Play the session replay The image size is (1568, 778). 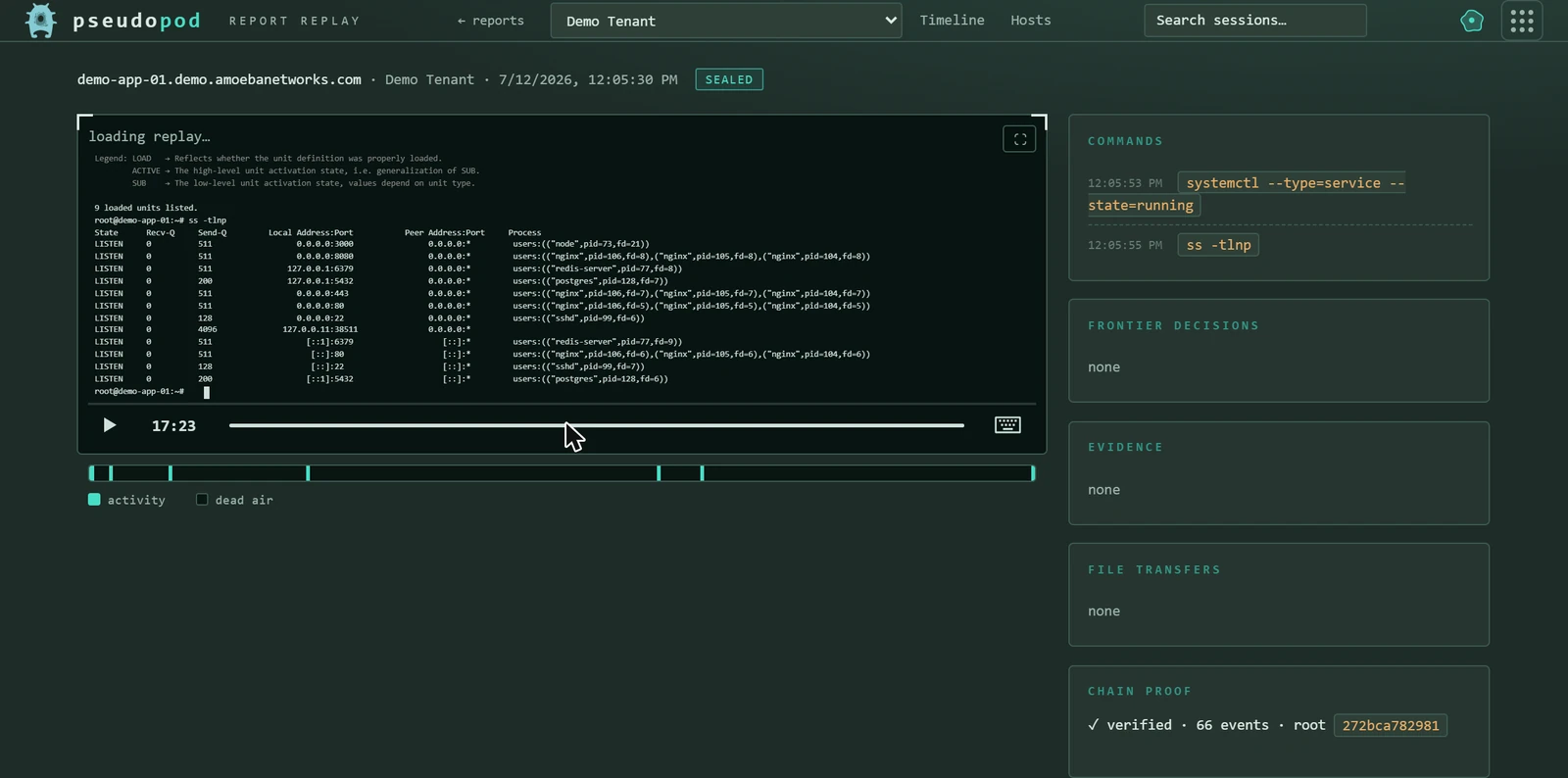(109, 425)
